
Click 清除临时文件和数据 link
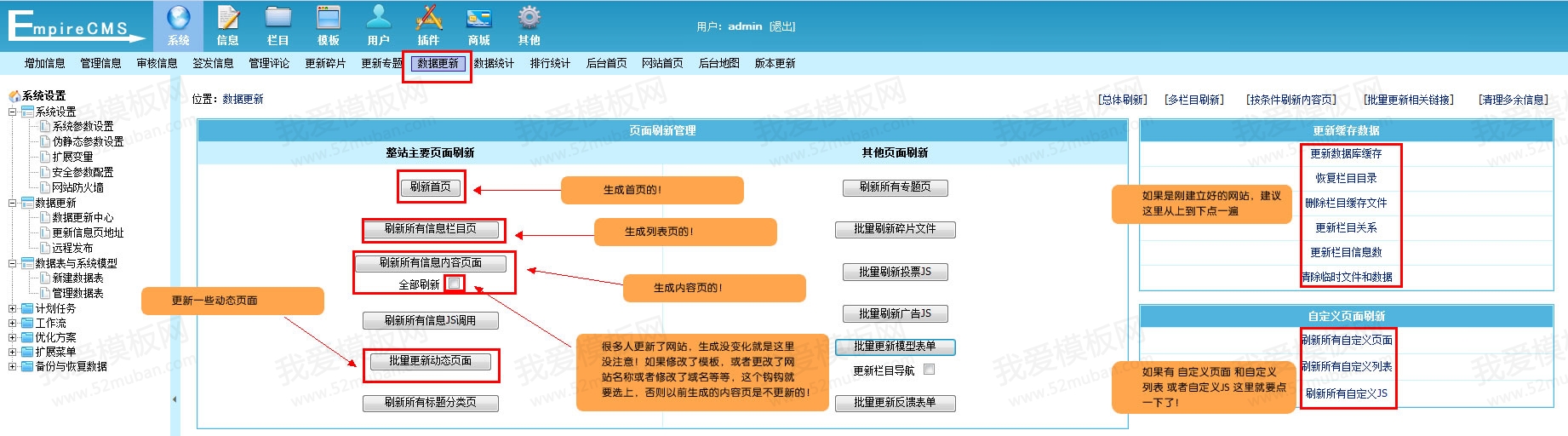tap(1347, 278)
